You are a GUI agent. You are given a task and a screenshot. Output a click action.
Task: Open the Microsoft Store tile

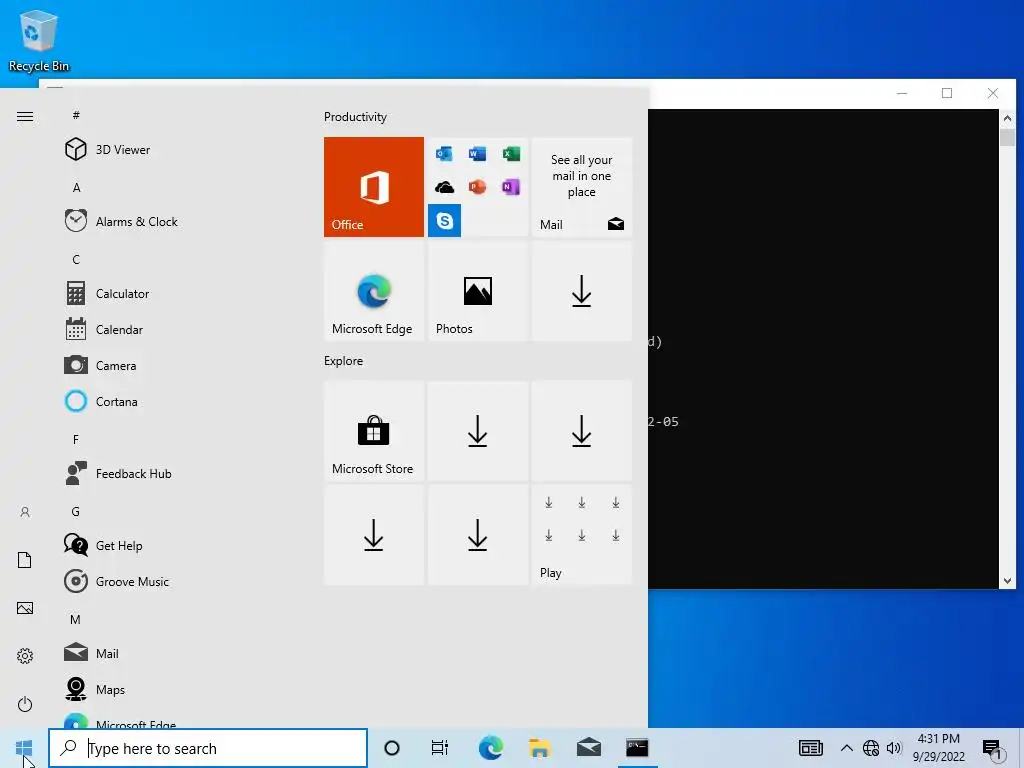click(374, 431)
